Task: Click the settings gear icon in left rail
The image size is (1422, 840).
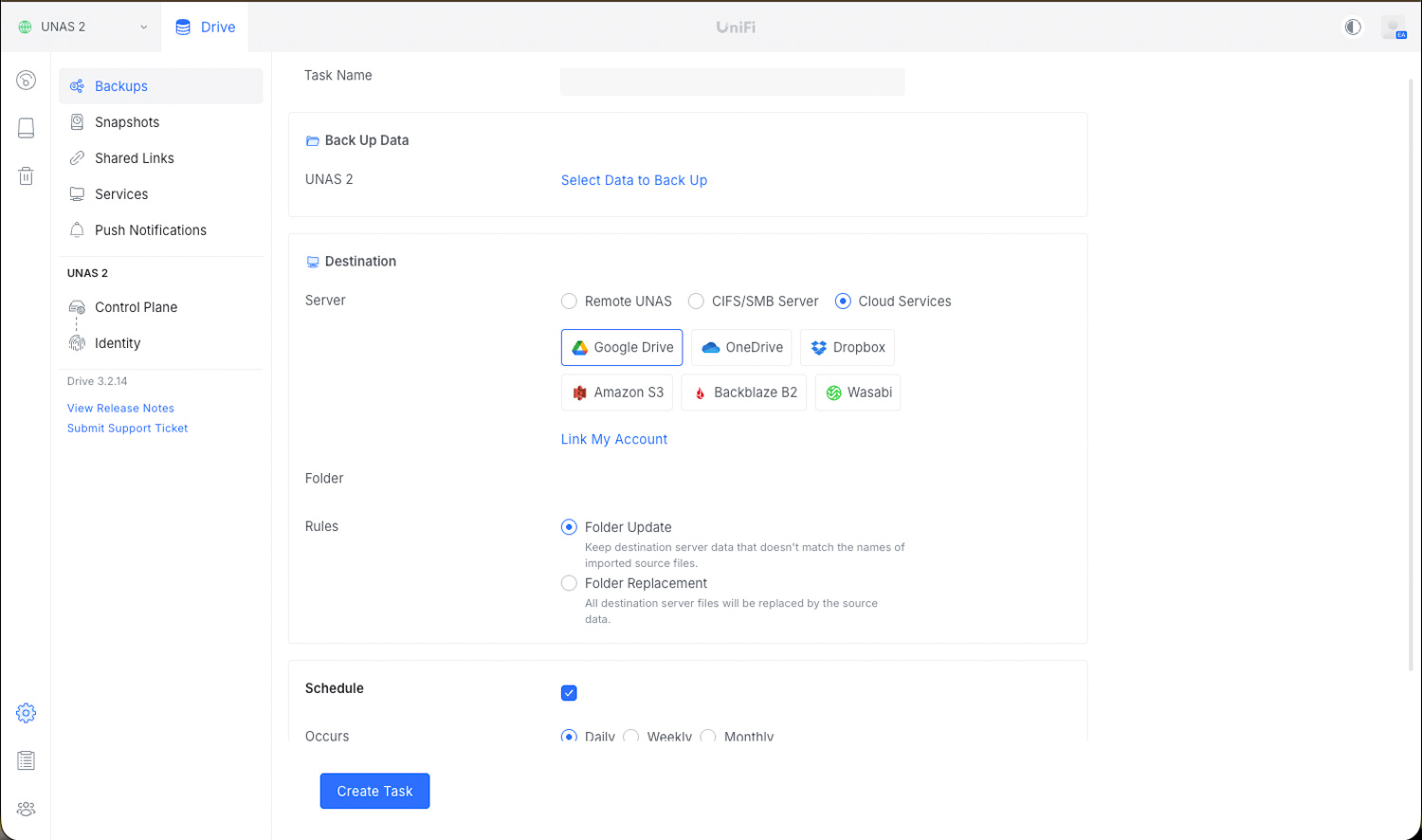Action: click(x=26, y=713)
